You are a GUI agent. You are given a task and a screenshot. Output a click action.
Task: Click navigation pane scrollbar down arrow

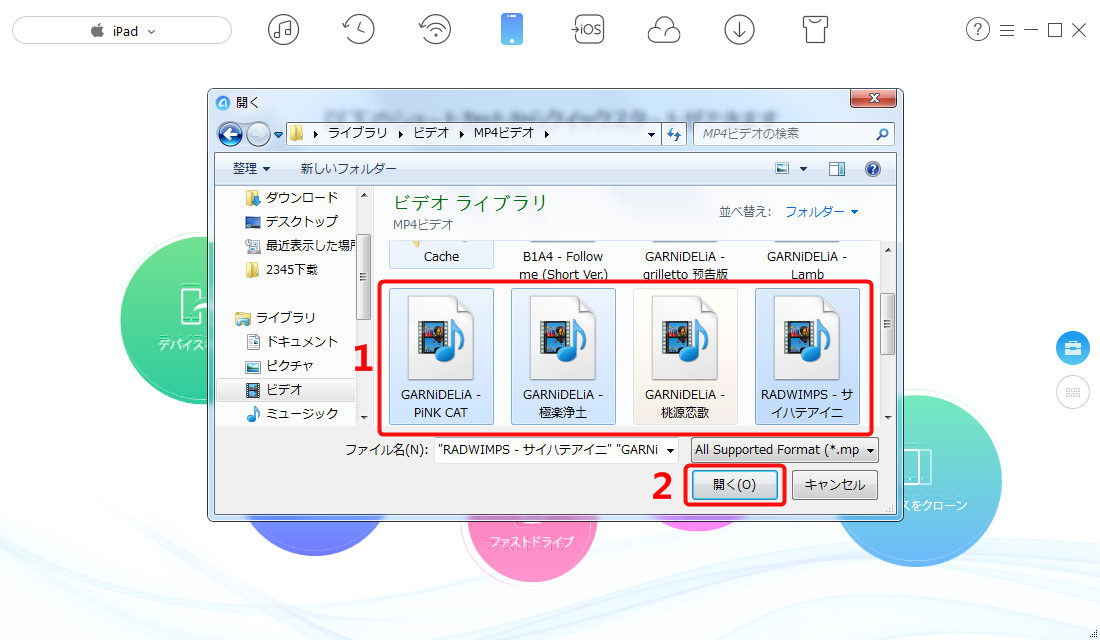tap(364, 418)
